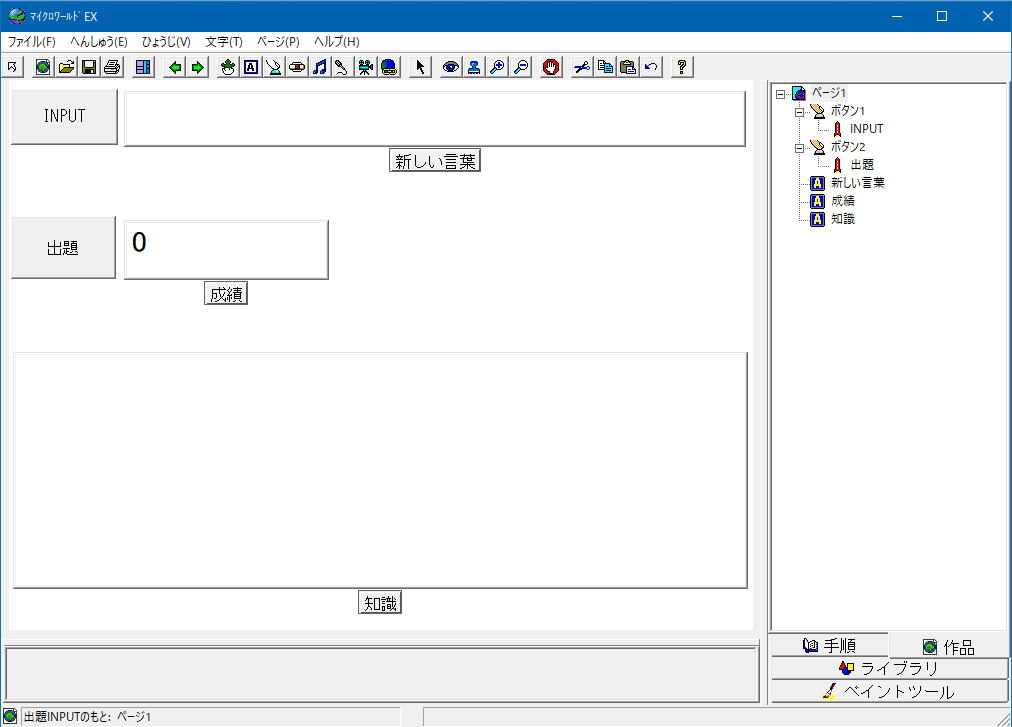1012x727 pixels.
Task: Go to next page with green right arrow
Action: tap(197, 67)
